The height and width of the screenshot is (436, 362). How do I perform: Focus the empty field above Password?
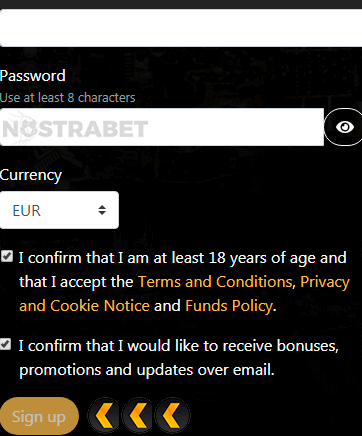click(181, 28)
